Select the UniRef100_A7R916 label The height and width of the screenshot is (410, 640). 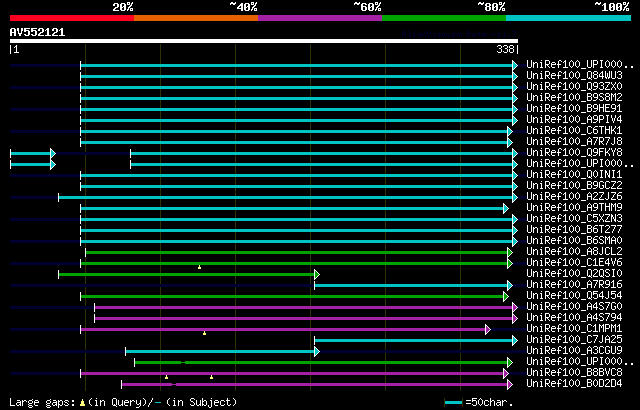click(574, 285)
